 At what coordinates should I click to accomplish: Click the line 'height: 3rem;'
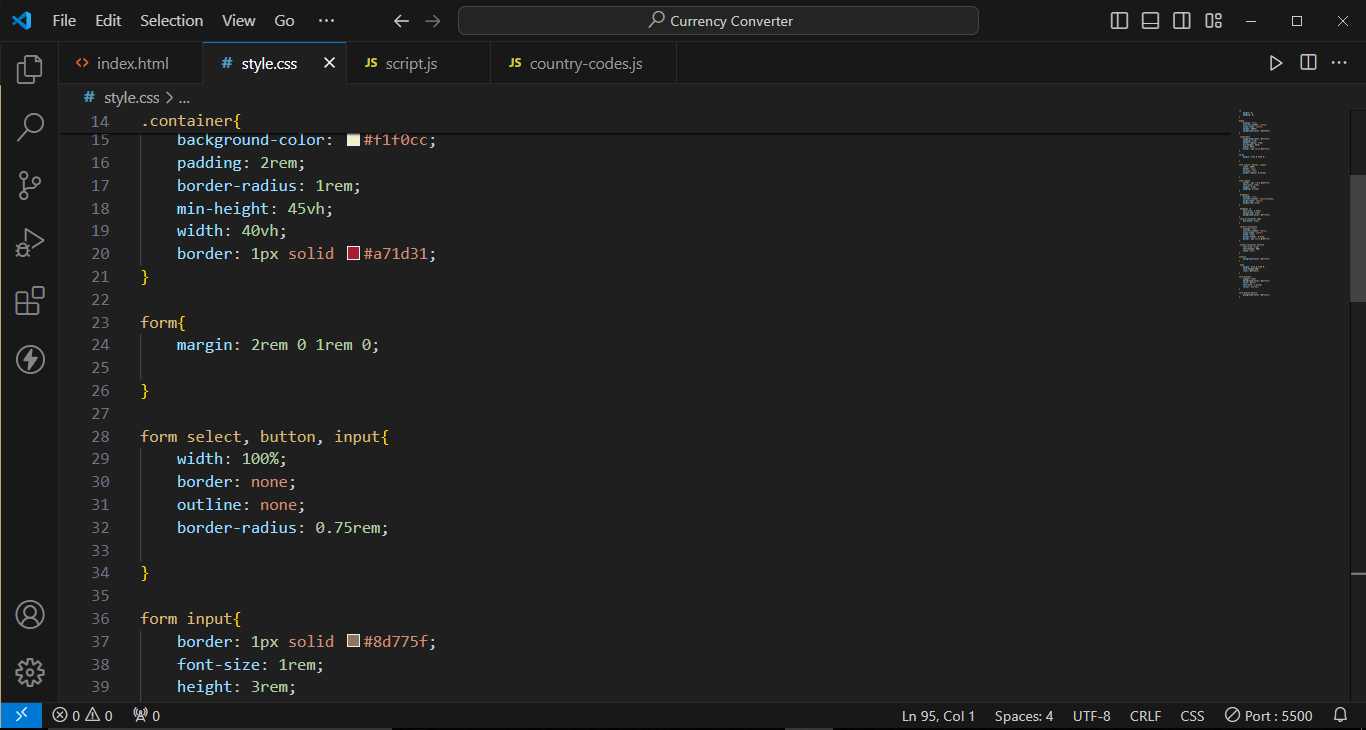tap(237, 687)
